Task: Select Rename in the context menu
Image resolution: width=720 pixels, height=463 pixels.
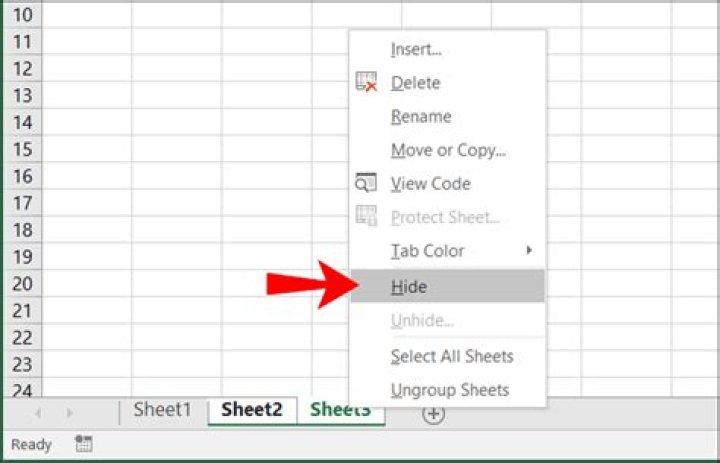Action: [x=421, y=116]
